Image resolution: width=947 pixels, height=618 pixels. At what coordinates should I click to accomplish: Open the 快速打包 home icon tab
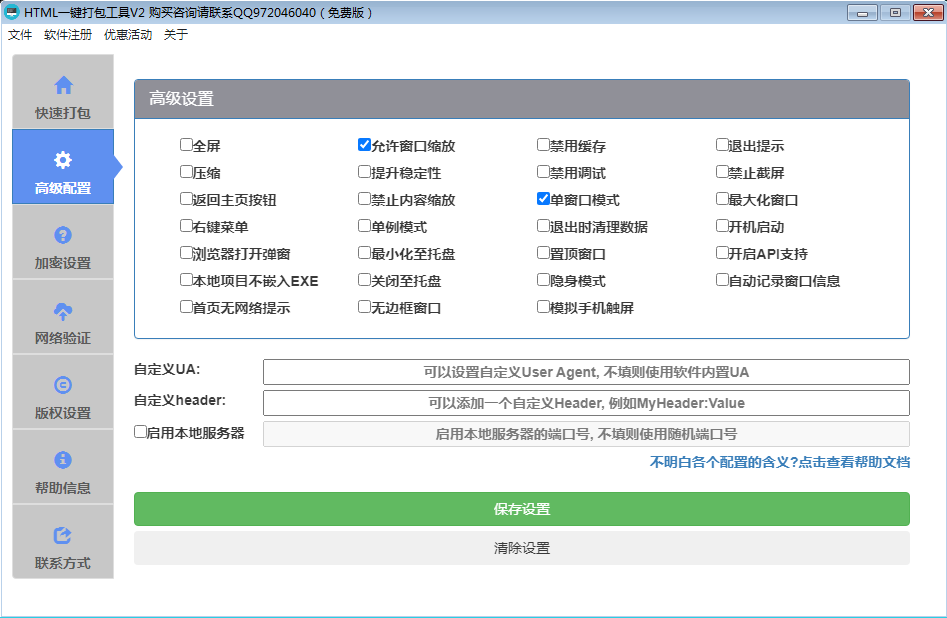[63, 86]
